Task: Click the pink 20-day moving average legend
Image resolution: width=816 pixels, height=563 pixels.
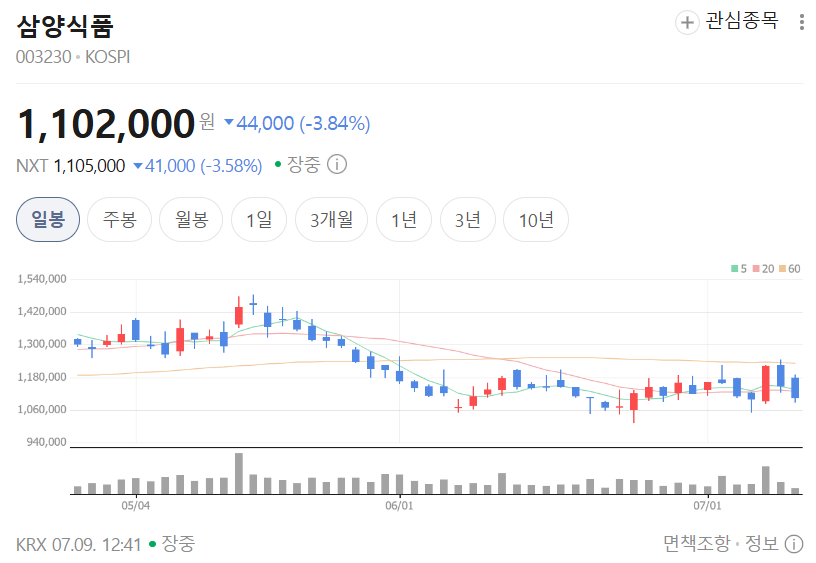Action: (x=763, y=268)
